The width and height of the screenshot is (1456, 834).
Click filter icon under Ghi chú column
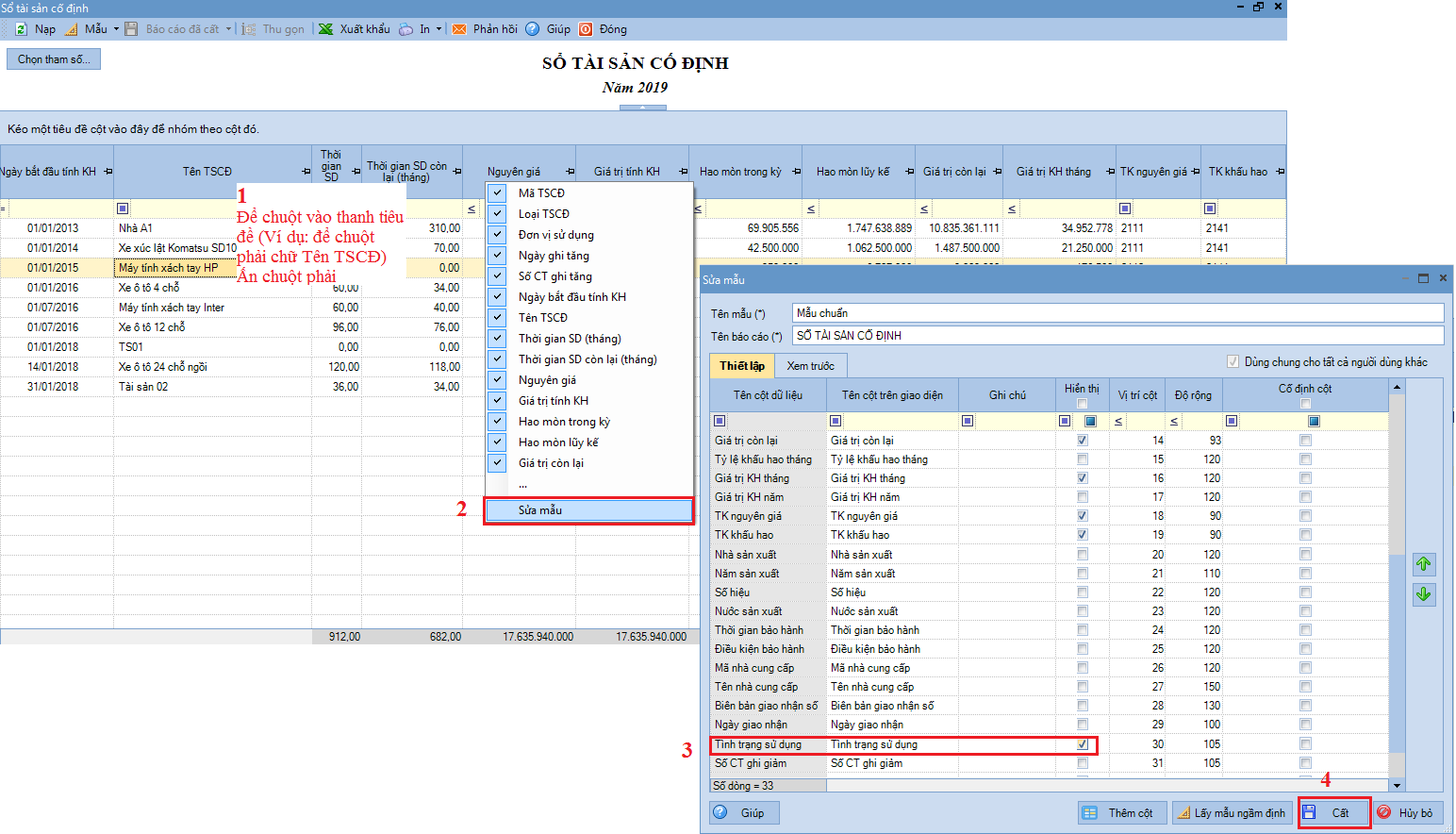(967, 421)
